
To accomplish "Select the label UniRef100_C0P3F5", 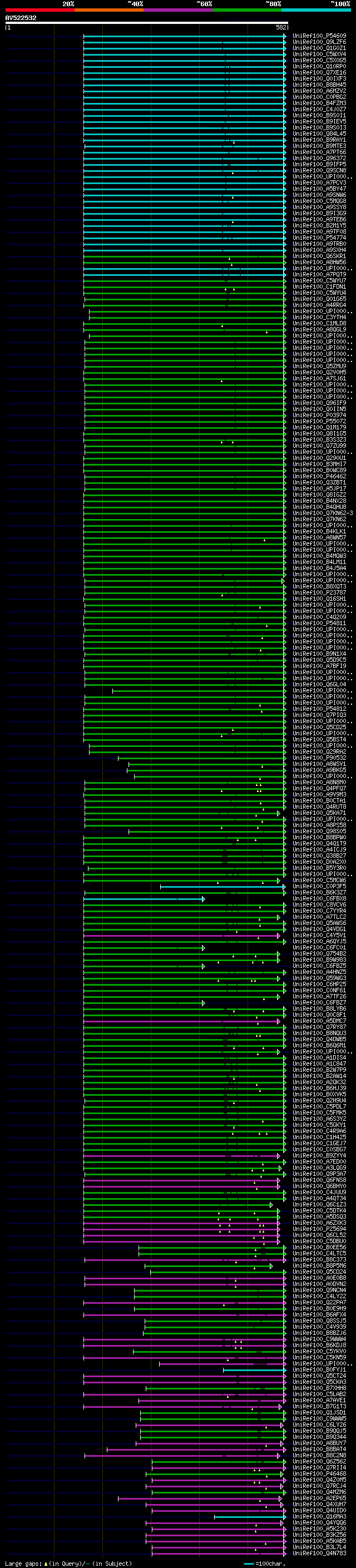I will 319,886.
